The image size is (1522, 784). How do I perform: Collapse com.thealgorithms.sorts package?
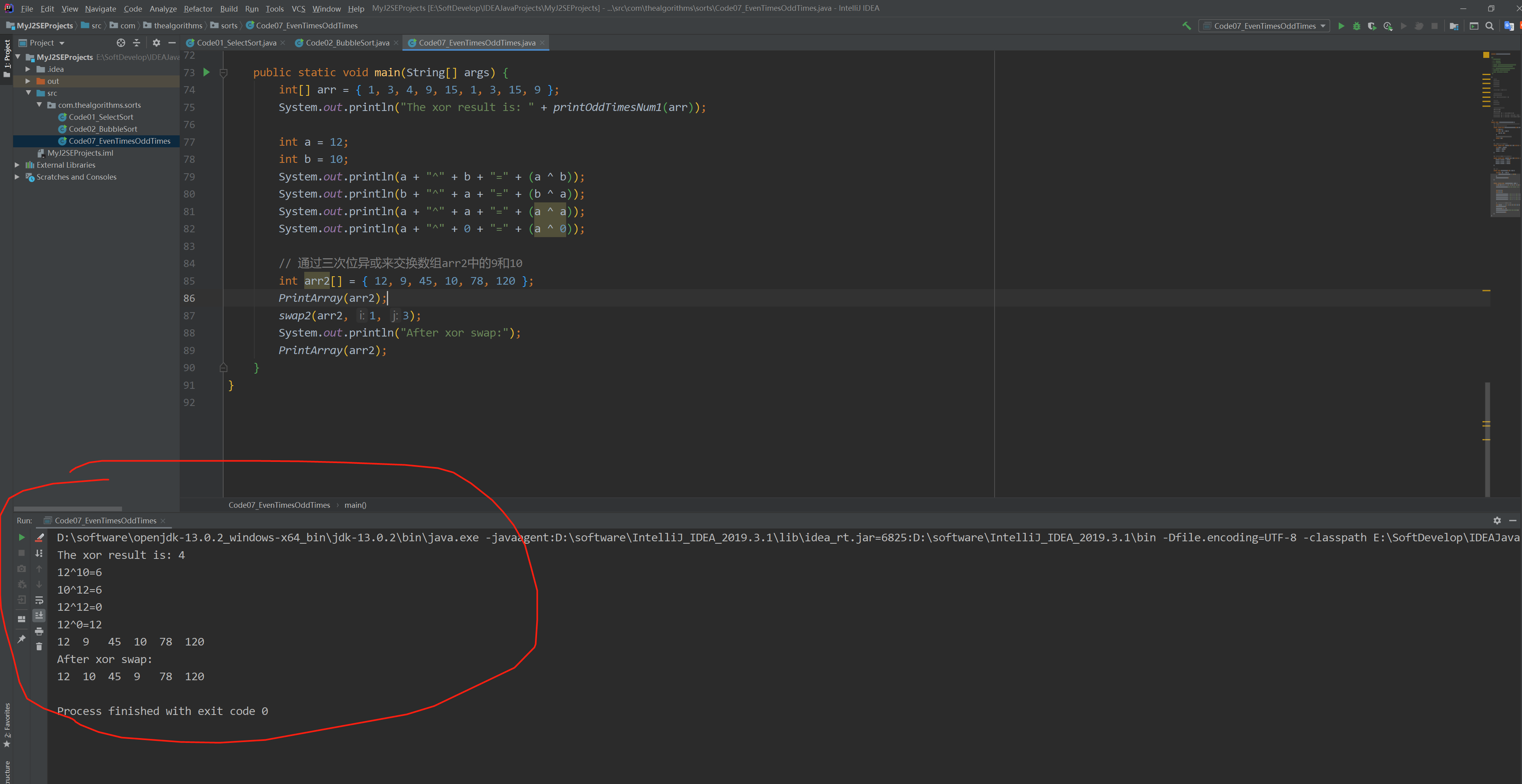pos(39,105)
